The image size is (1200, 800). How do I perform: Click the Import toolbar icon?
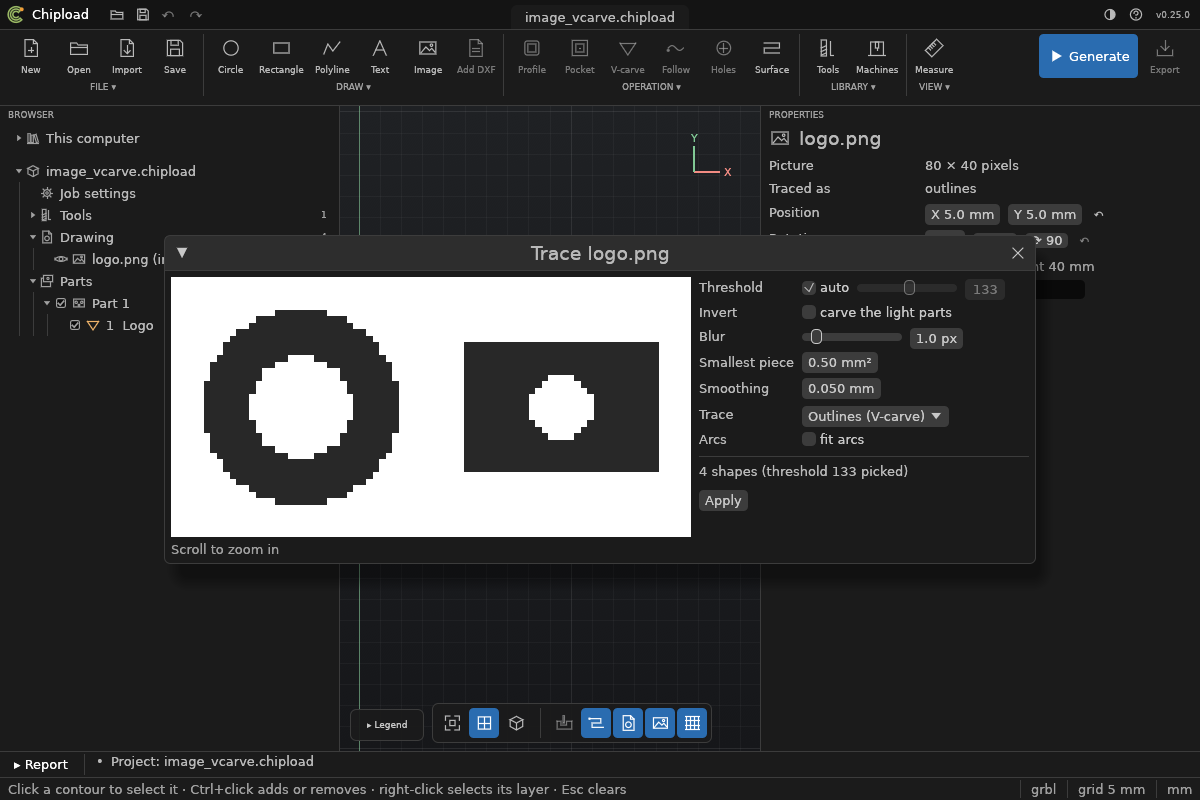[127, 56]
